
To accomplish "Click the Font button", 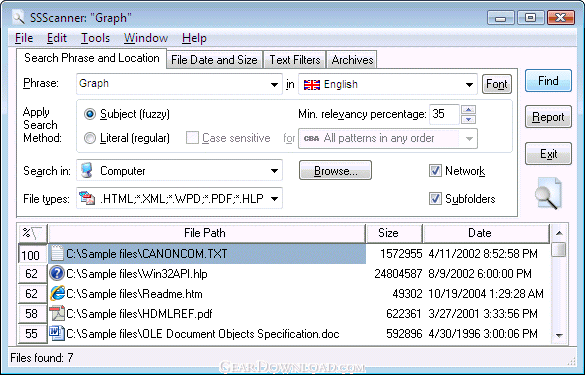I will [497, 84].
